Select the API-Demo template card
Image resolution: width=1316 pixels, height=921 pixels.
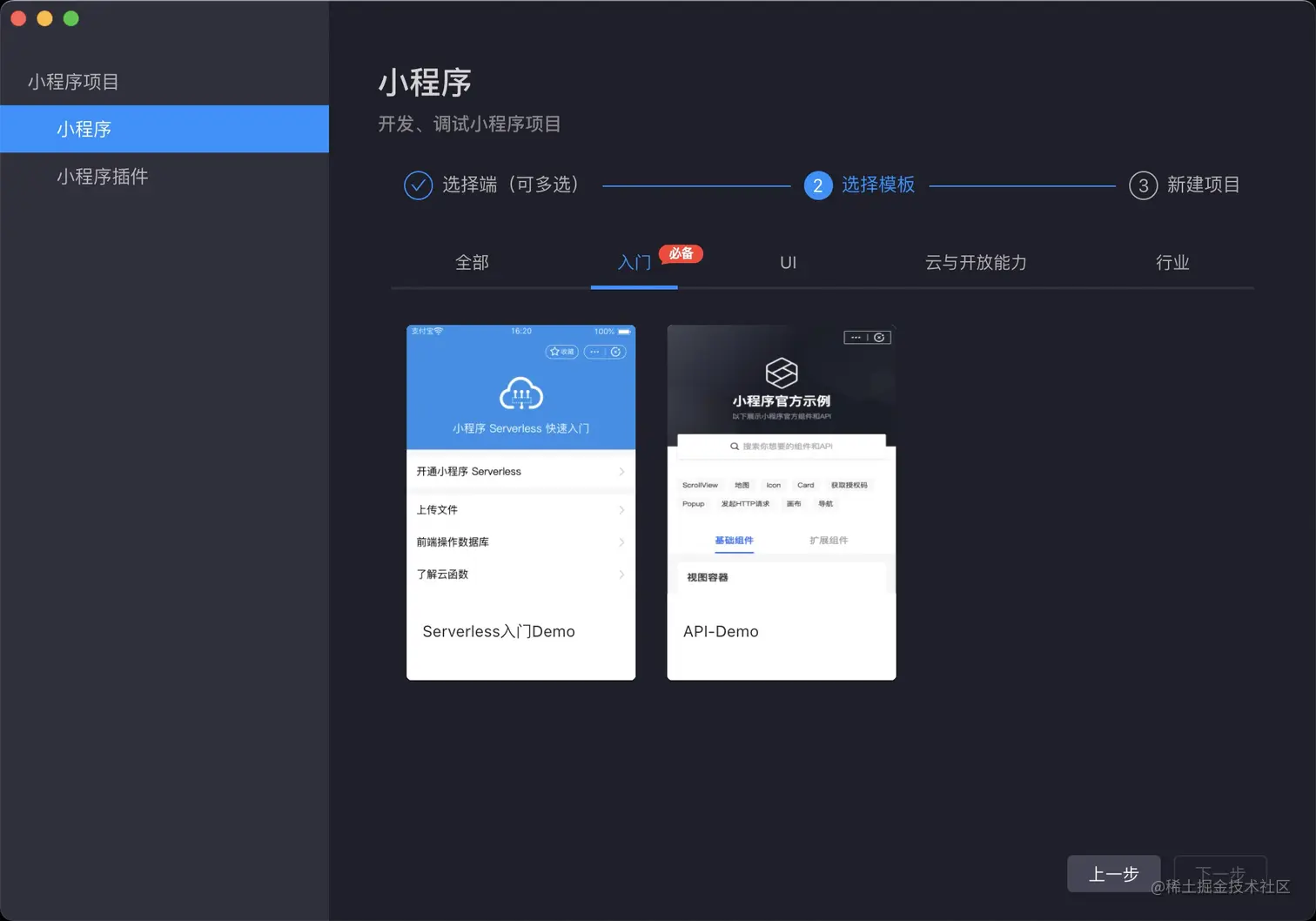pyautogui.click(x=781, y=502)
